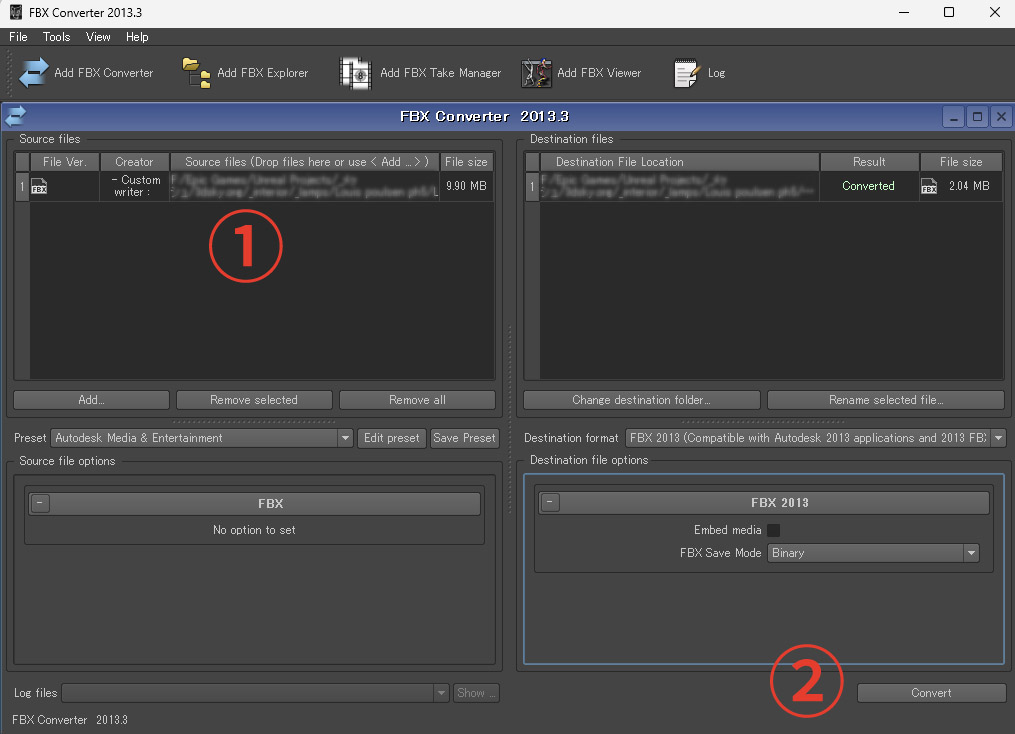Click the FBX icon beside 2.04 MB
Screen dimensions: 1015x734
point(929,186)
